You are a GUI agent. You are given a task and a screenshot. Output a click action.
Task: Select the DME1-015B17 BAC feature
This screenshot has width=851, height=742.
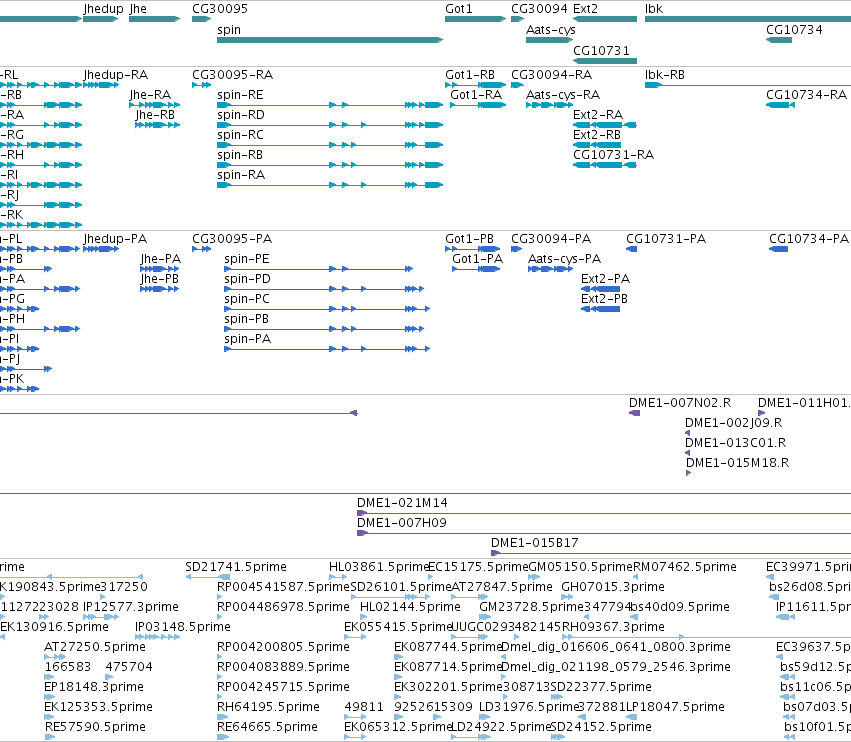point(671,553)
